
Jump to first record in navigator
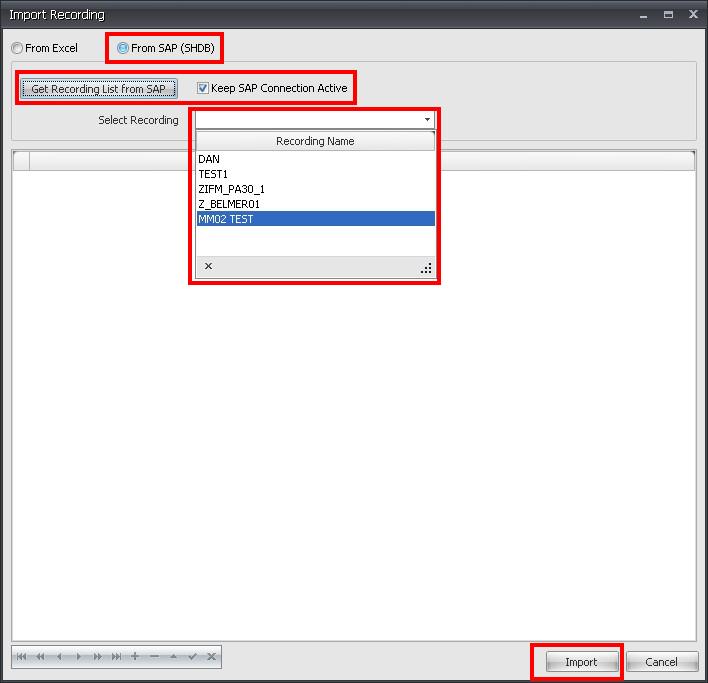tap(22, 657)
